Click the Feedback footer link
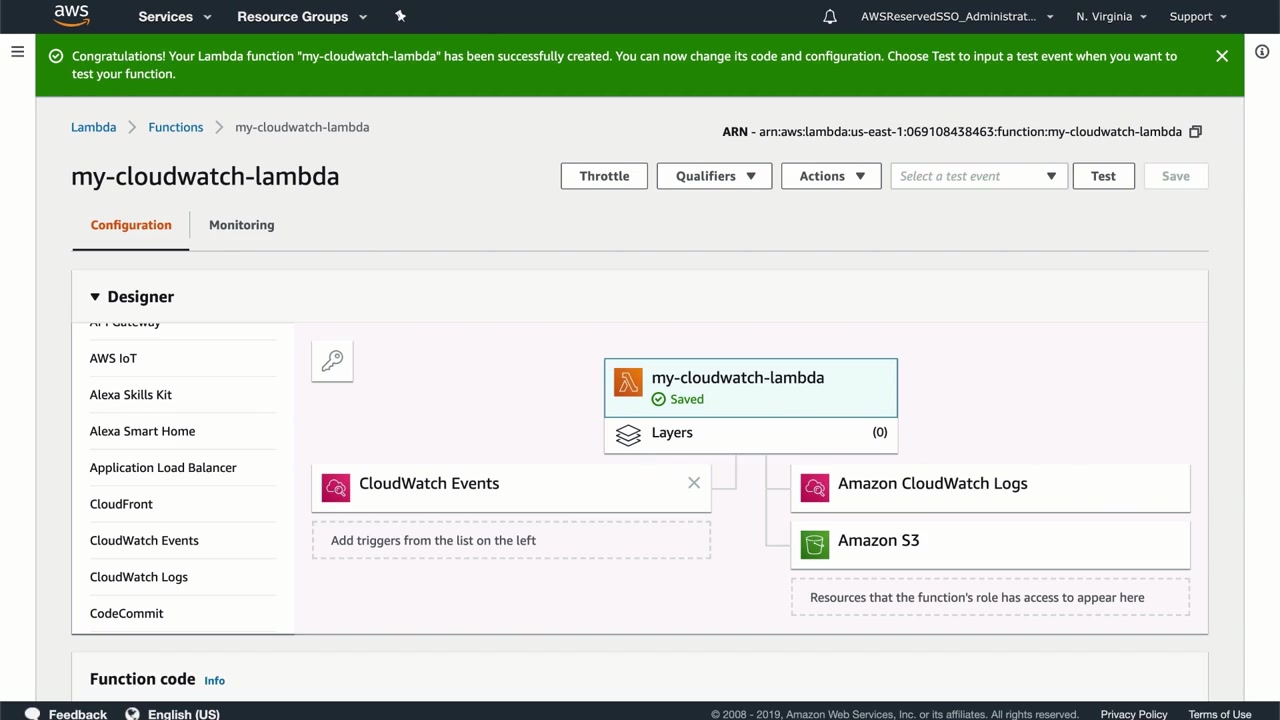Viewport: 1280px width, 720px height. 78,714
